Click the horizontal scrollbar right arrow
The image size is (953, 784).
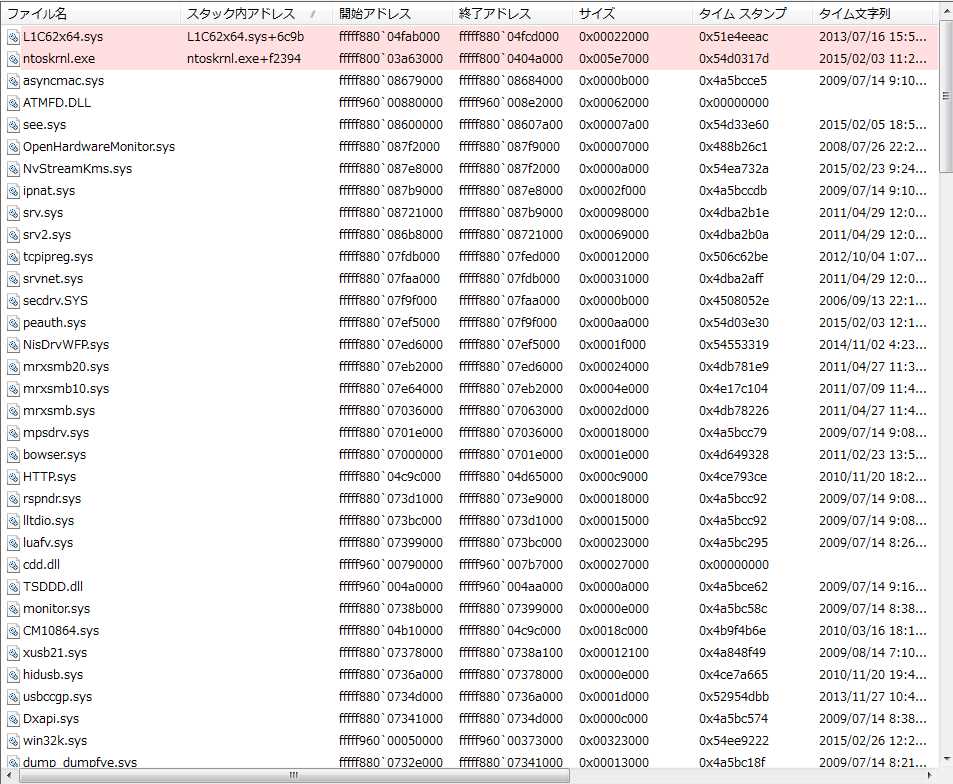coord(930,775)
